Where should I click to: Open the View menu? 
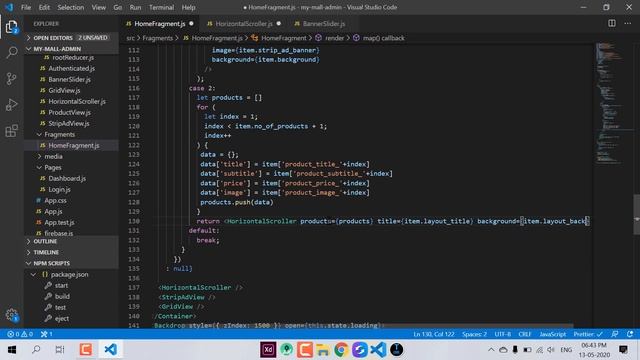98,7
